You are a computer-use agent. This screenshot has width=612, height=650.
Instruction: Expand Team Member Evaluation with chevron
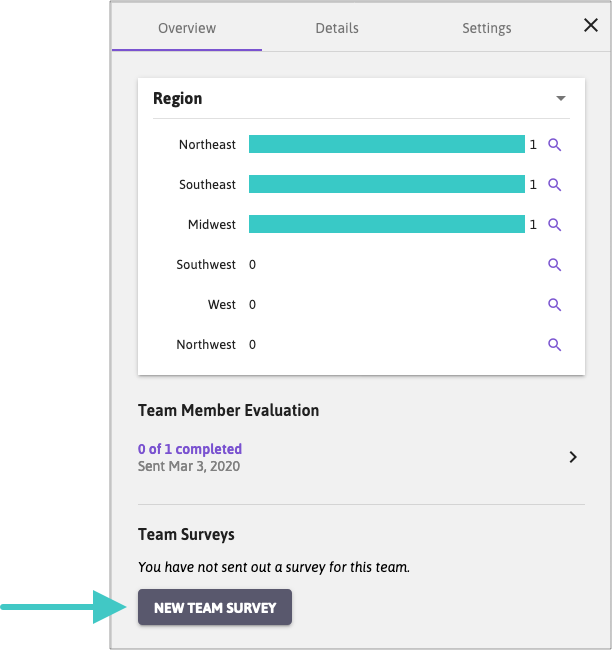point(573,457)
